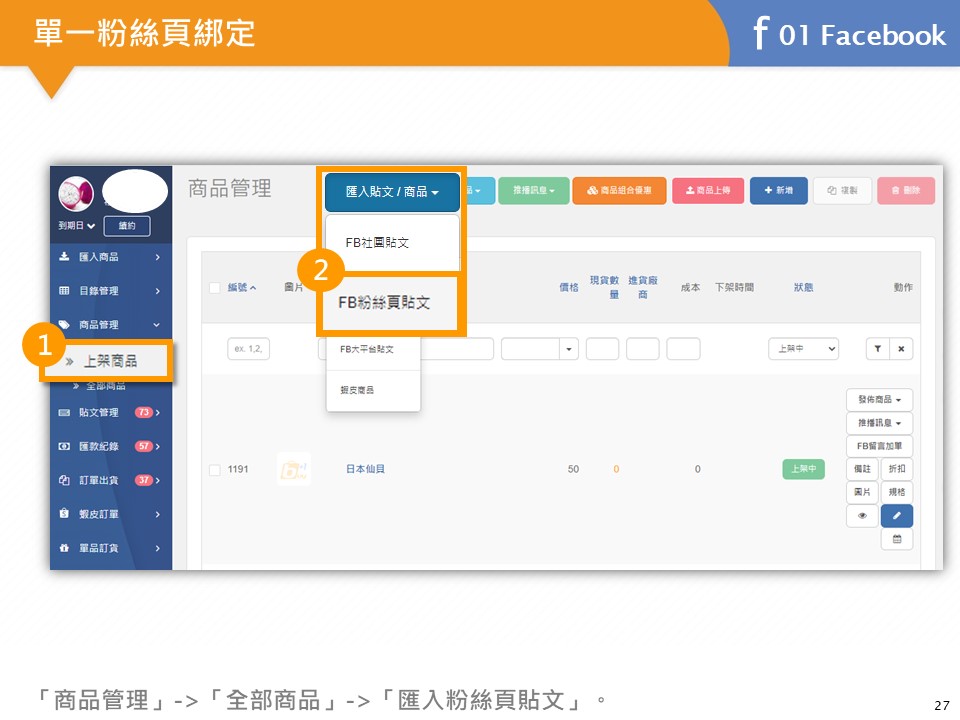Click the blue 新增 plus button
This screenshot has height=720, width=960.
(778, 190)
